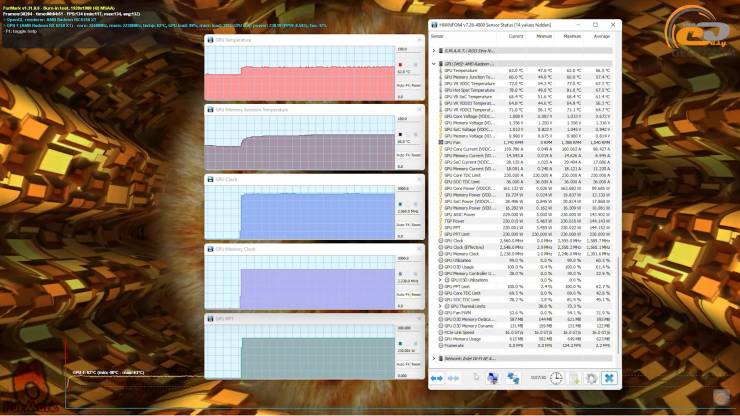Click the network connection icon in HWiNFO toolbar
Viewport: 740px width, 416px height.
(513, 378)
